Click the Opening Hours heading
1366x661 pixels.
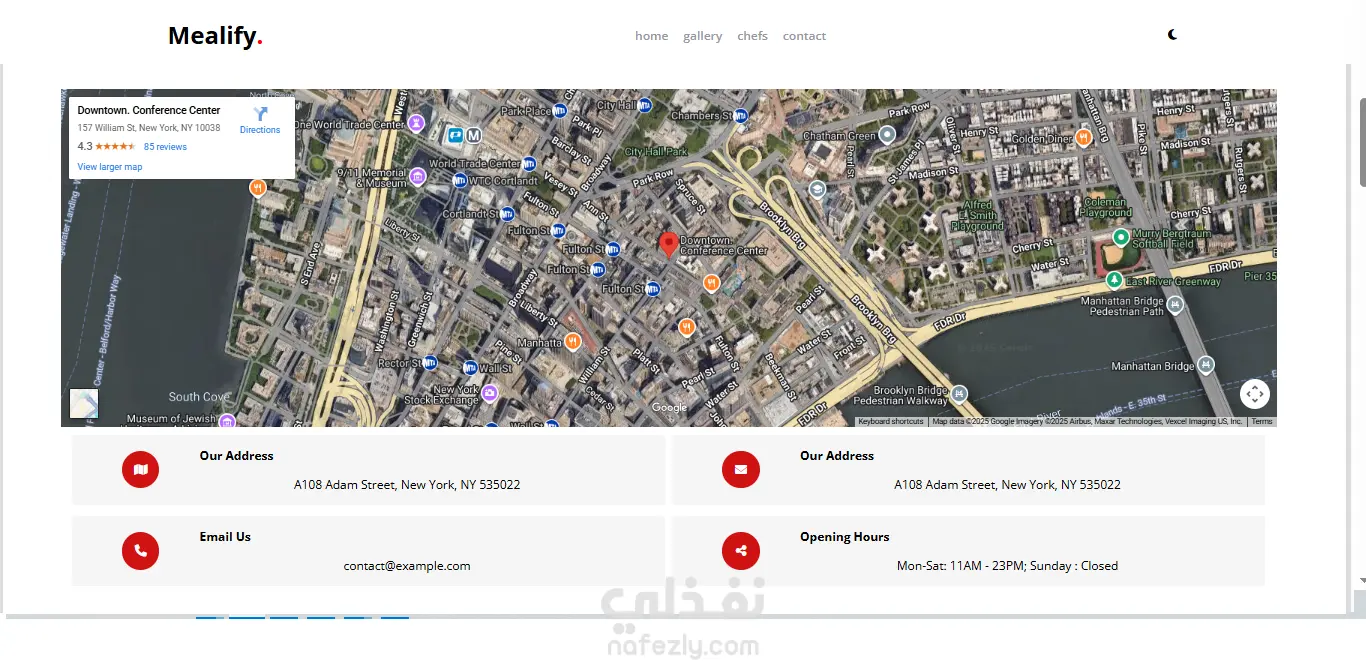[x=844, y=537]
